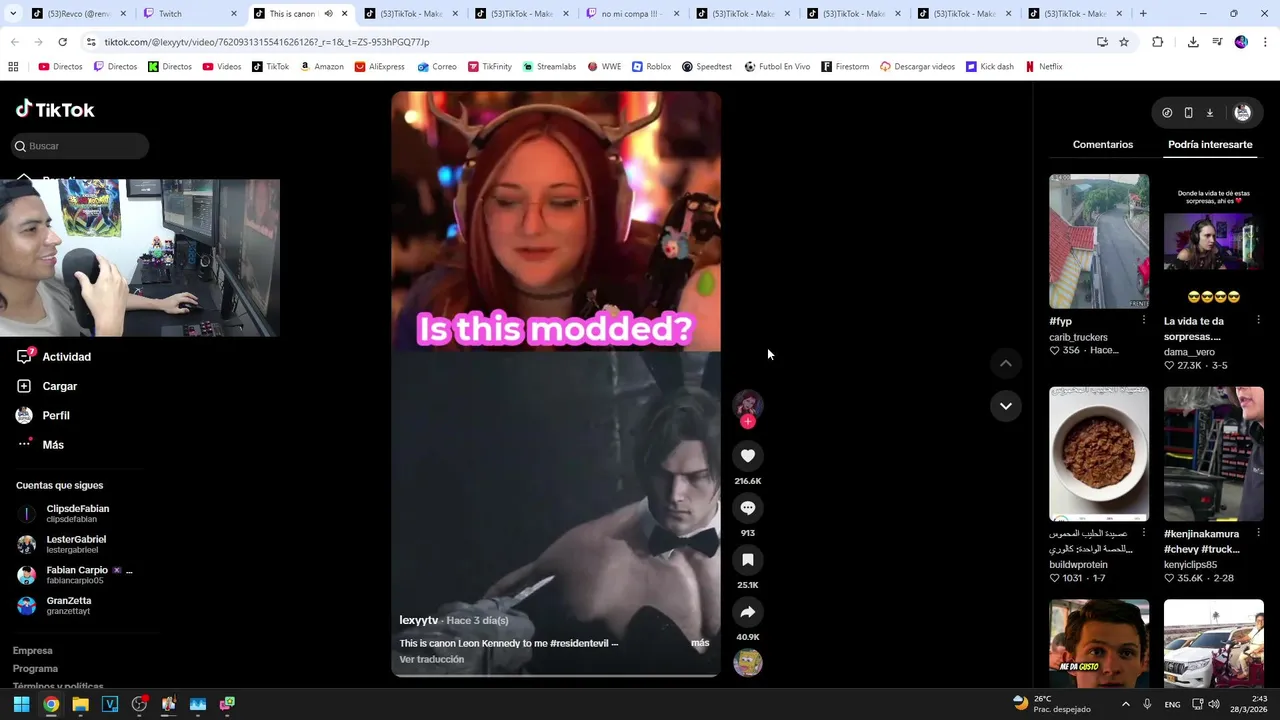Open three-dot menu on #kenjinakamura card
Screen dimensions: 1280x720
point(1258,533)
